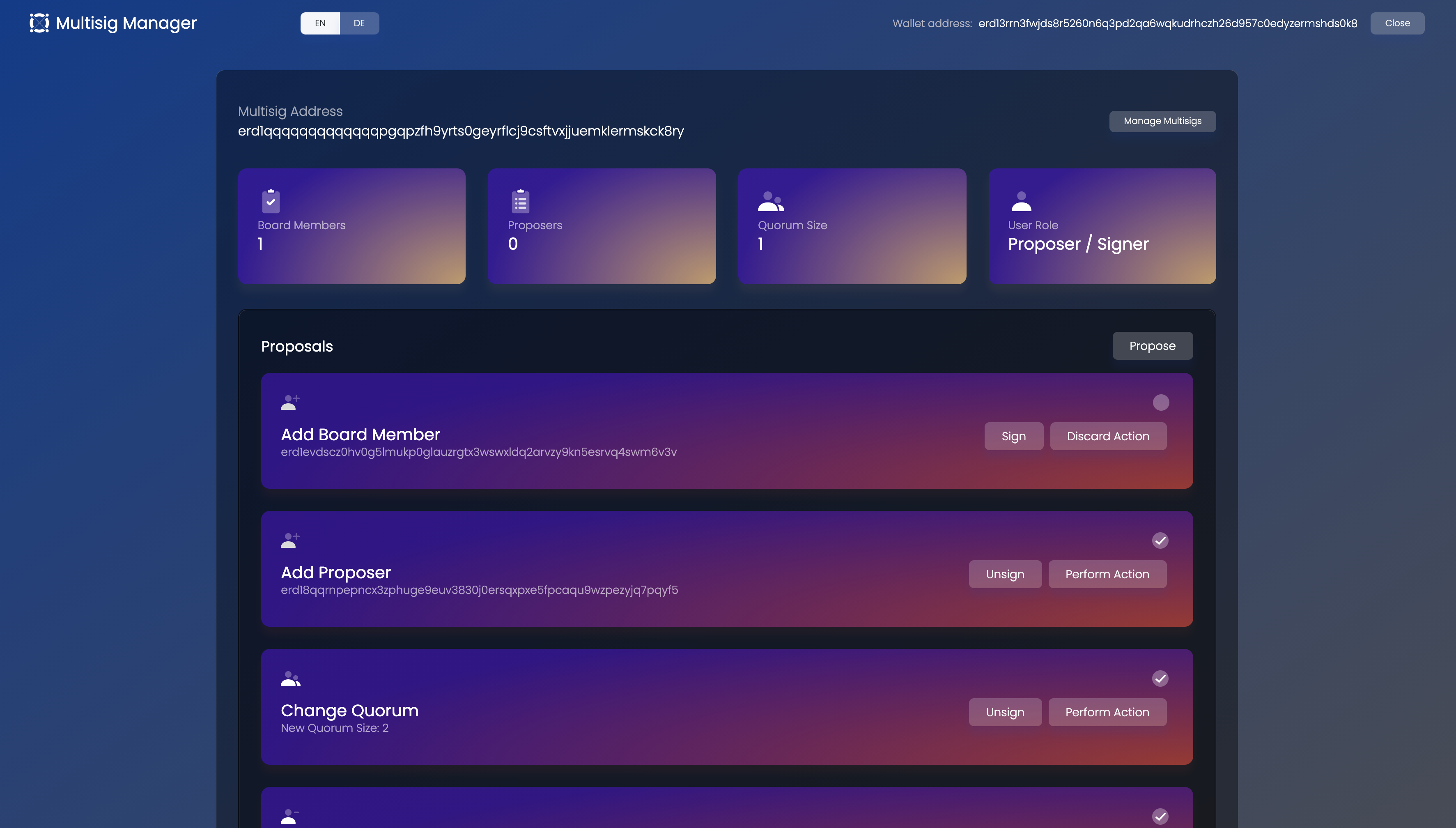Click the Add Proposer proposal icon

click(x=289, y=540)
